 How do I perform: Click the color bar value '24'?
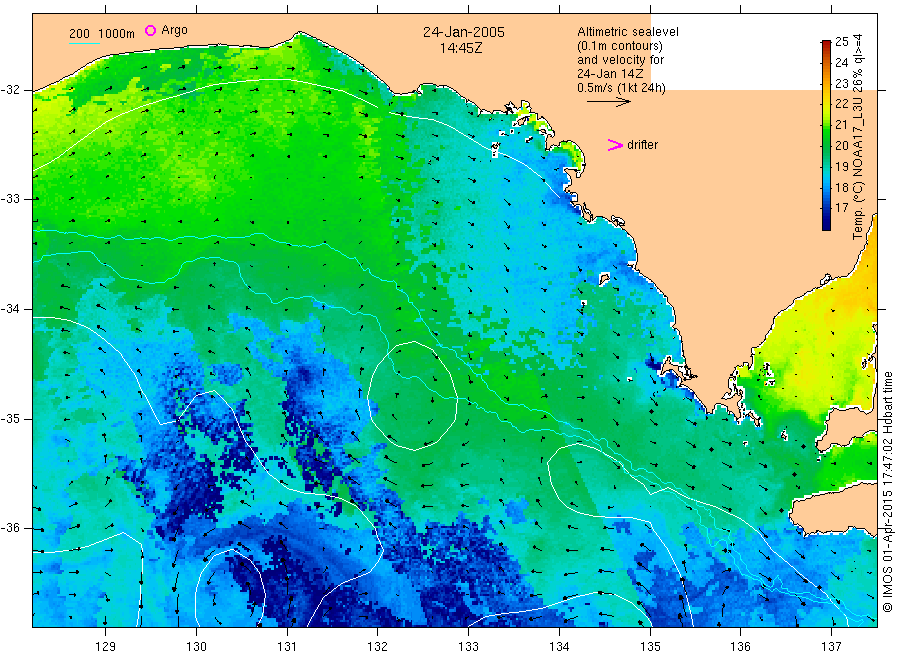click(841, 62)
